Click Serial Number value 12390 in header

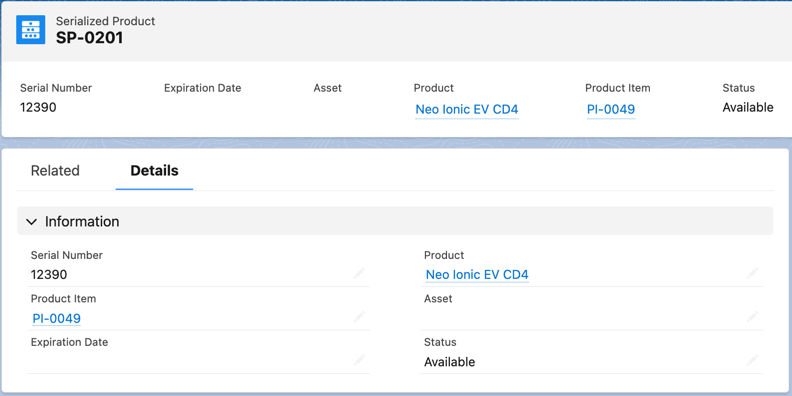click(x=38, y=108)
